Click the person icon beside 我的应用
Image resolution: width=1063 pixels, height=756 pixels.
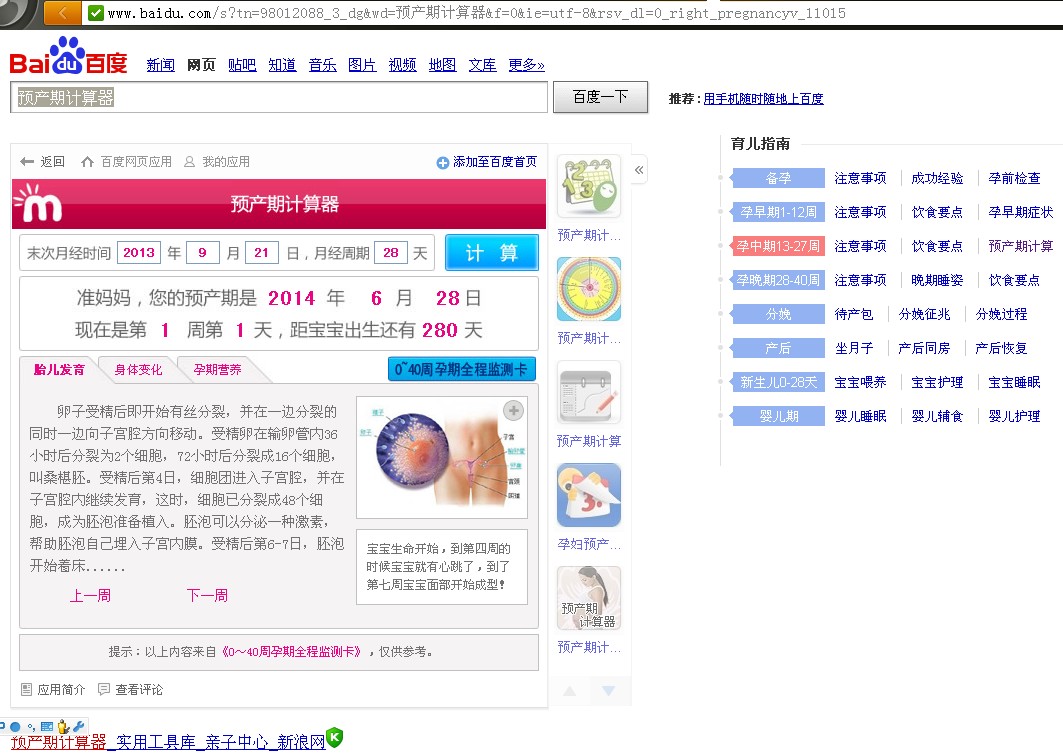coord(189,161)
